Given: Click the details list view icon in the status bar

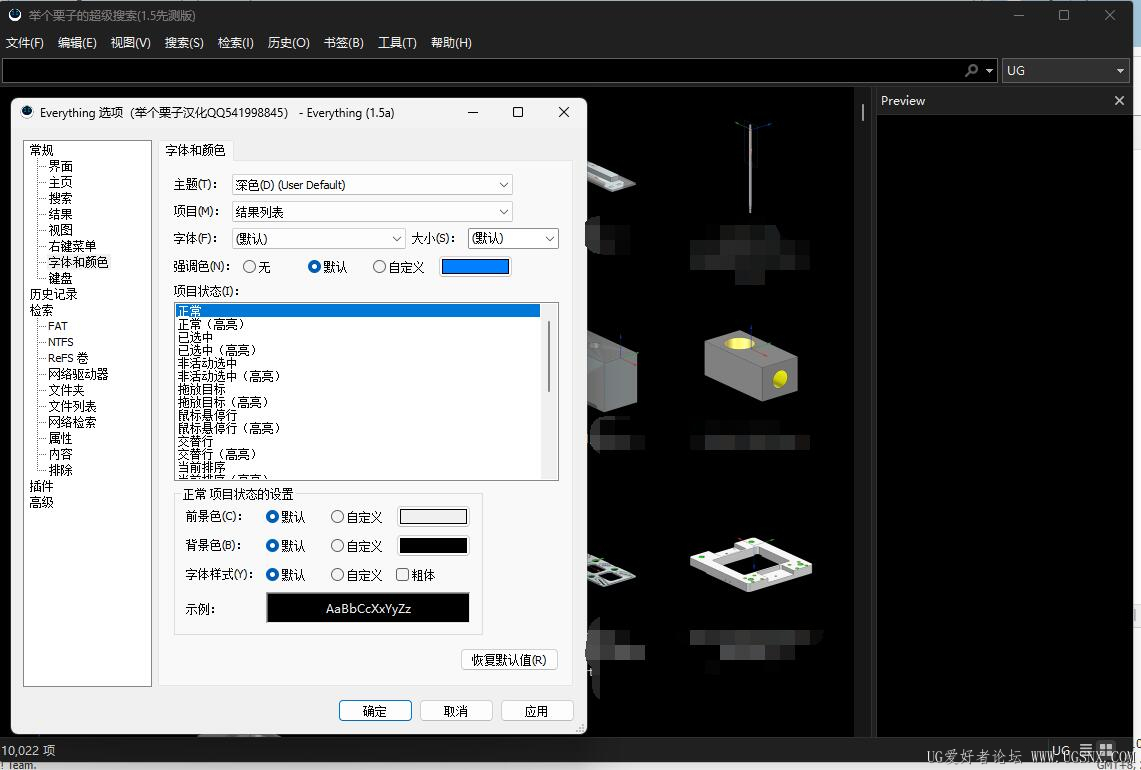Looking at the screenshot, I should [x=1086, y=749].
